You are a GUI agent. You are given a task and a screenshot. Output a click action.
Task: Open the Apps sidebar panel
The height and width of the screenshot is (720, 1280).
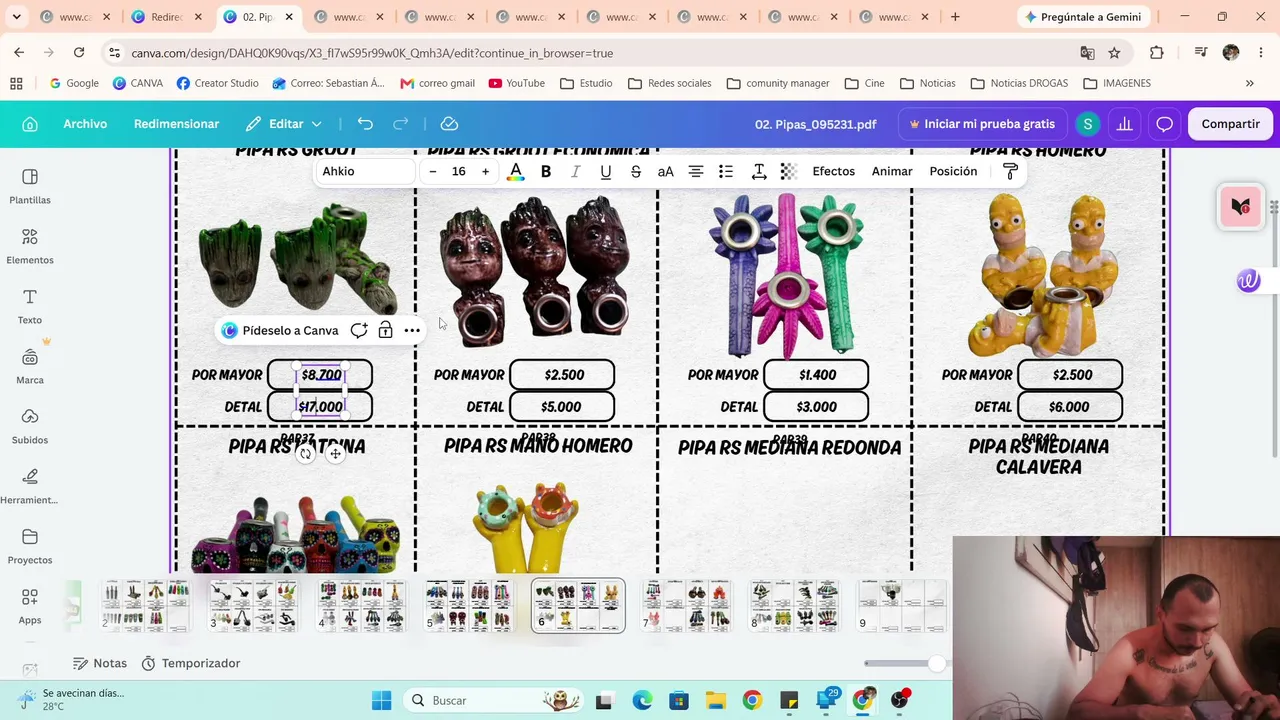(x=30, y=606)
